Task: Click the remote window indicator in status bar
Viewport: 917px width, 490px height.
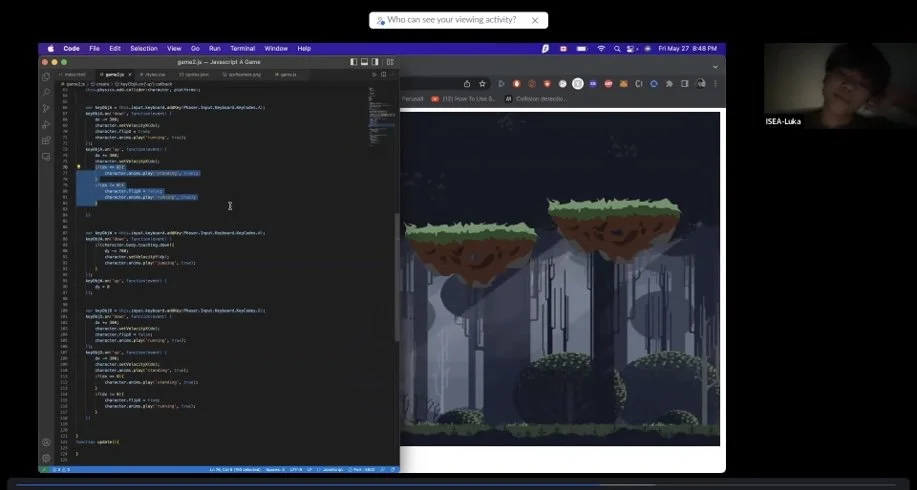Action: [44, 470]
